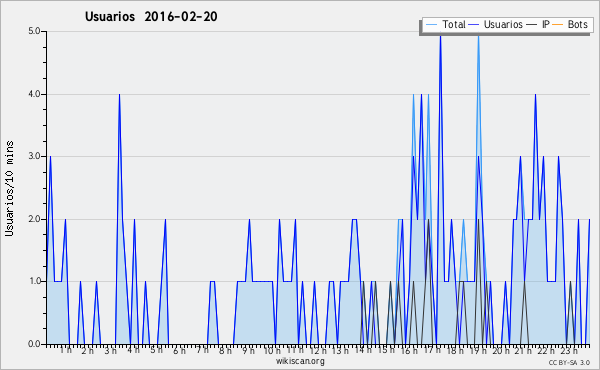600x370 pixels.
Task: Click the 17 h x-axis label
Action: point(432,350)
